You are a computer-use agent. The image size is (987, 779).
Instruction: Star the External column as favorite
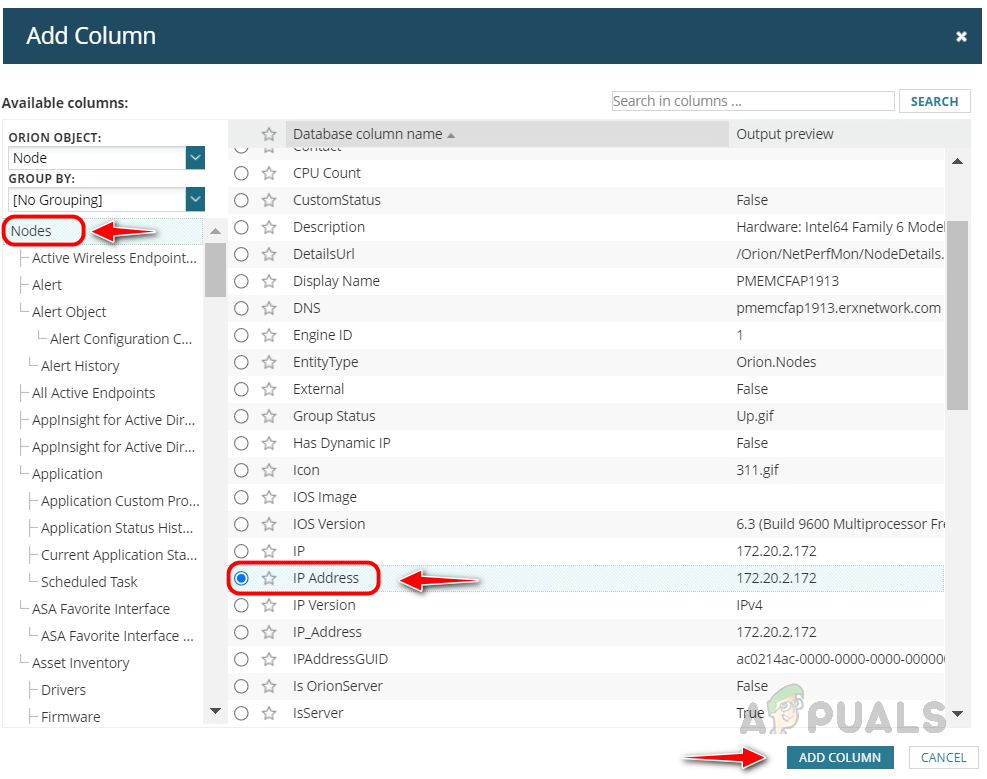click(269, 390)
